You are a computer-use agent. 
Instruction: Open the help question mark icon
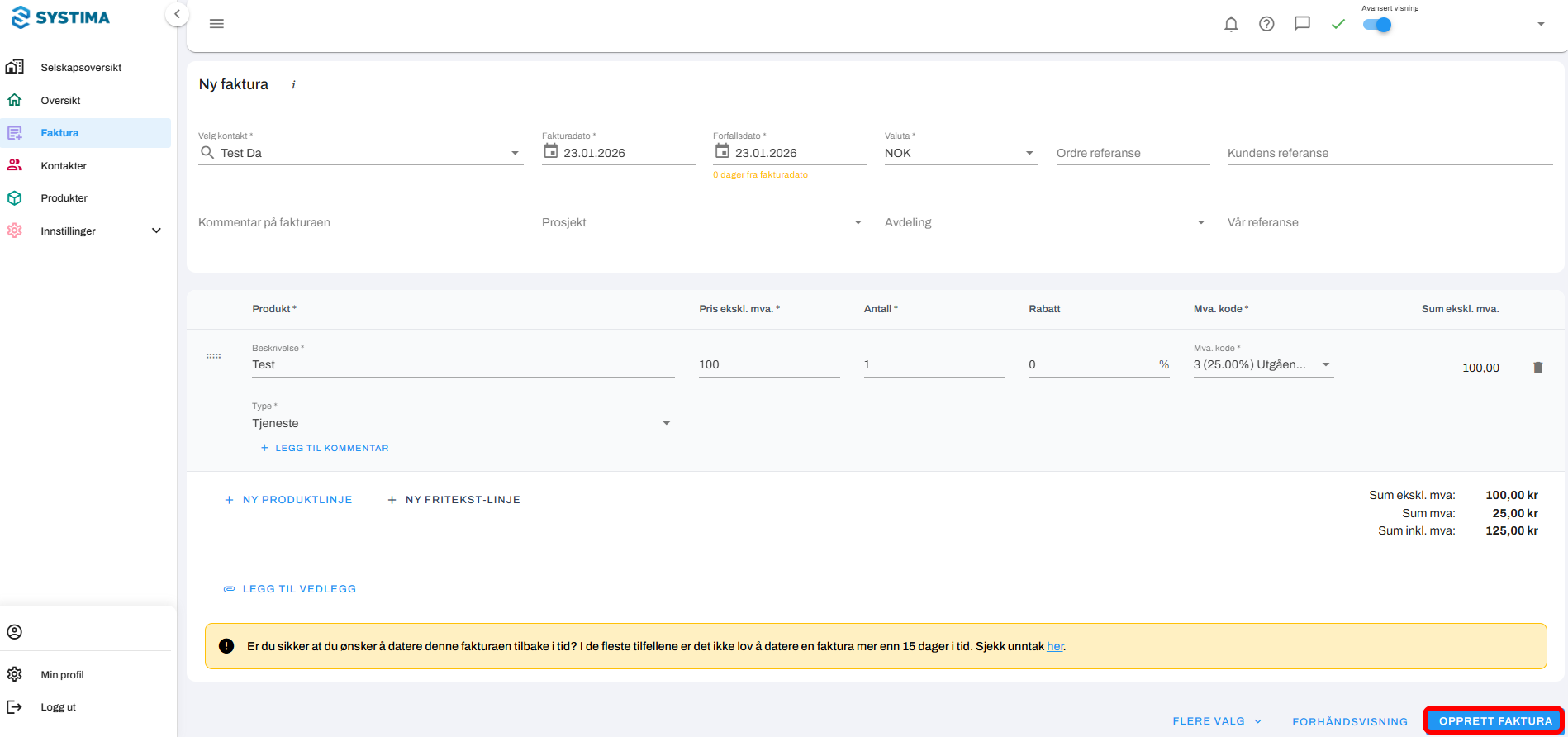[x=1266, y=24]
